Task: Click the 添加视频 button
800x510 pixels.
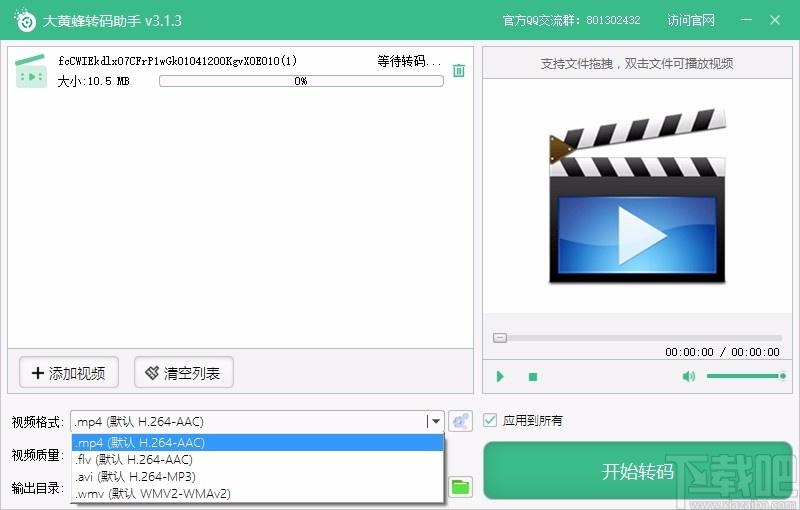Action: tap(69, 372)
